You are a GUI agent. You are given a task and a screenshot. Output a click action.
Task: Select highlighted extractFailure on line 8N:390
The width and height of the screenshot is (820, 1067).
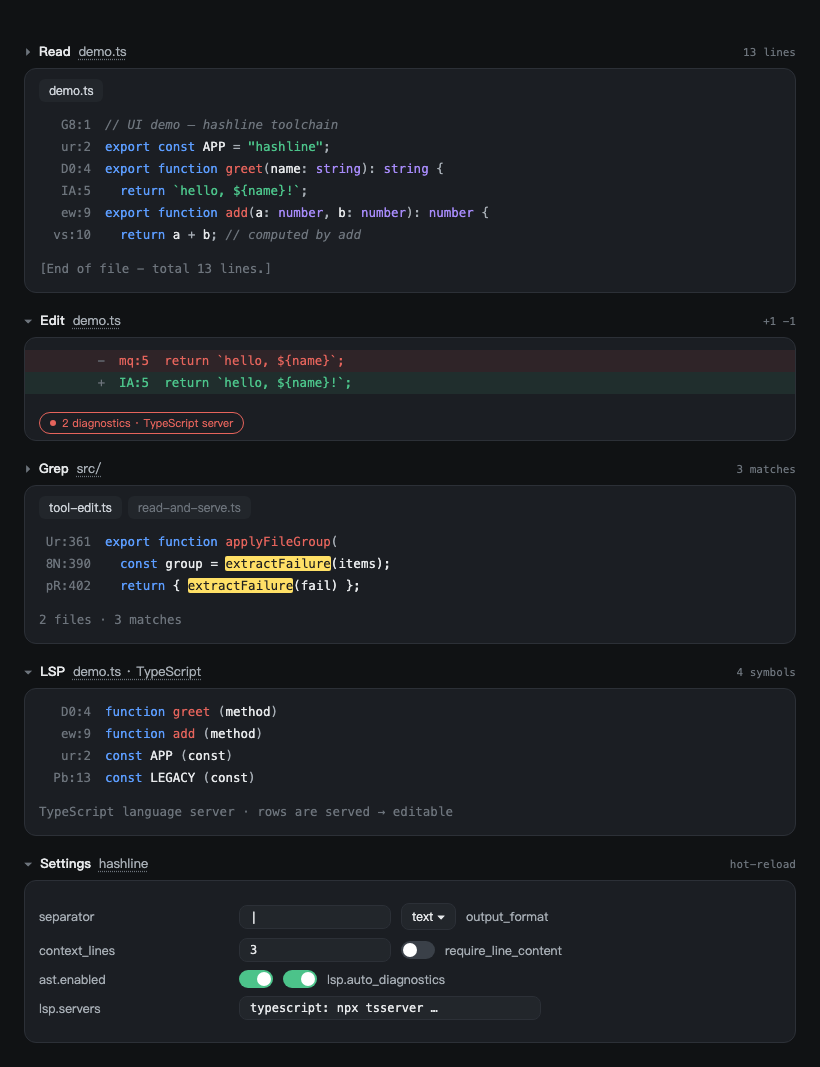[278, 563]
